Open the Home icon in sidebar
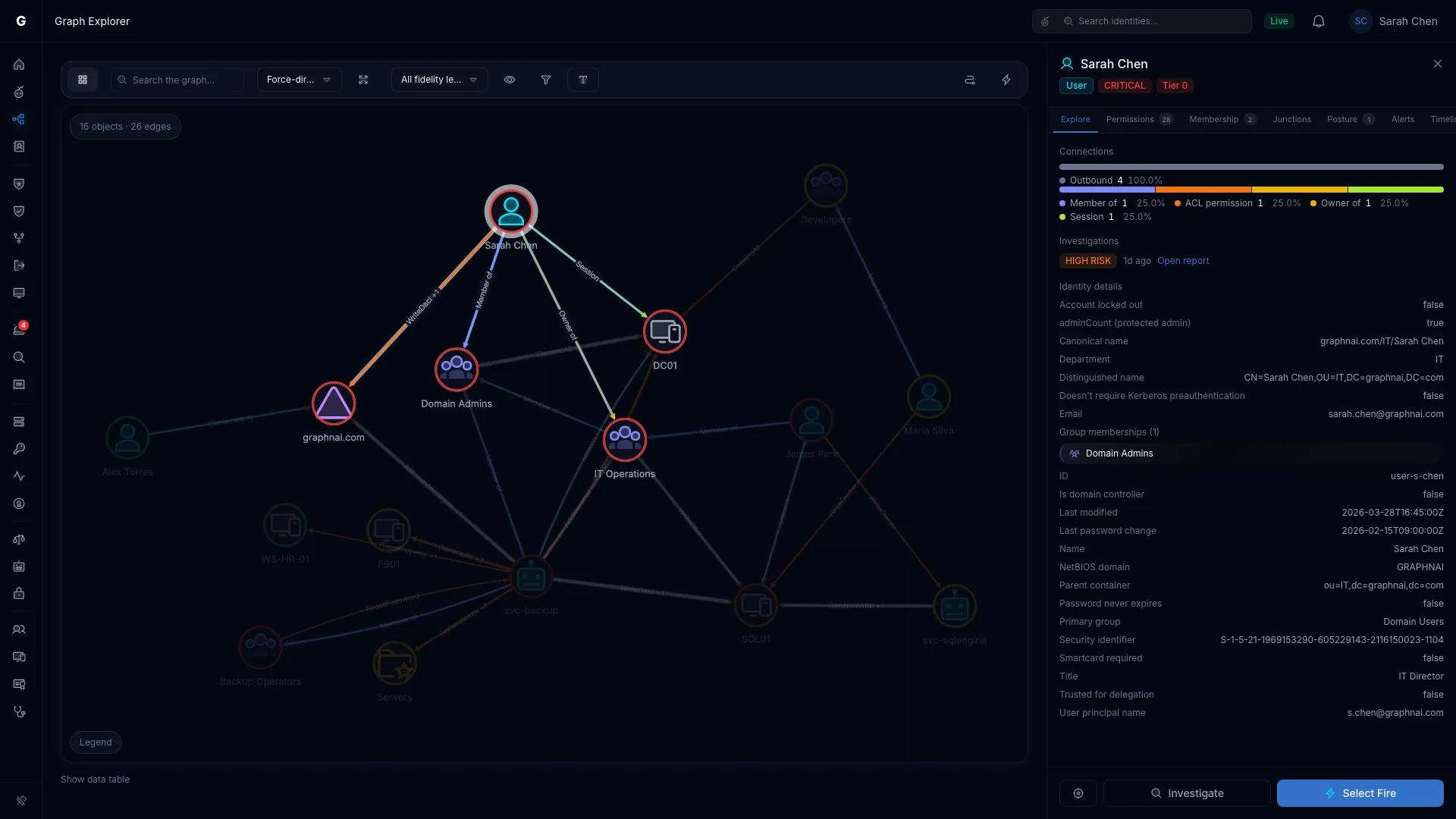Viewport: 1456px width, 819px height. 19,64
